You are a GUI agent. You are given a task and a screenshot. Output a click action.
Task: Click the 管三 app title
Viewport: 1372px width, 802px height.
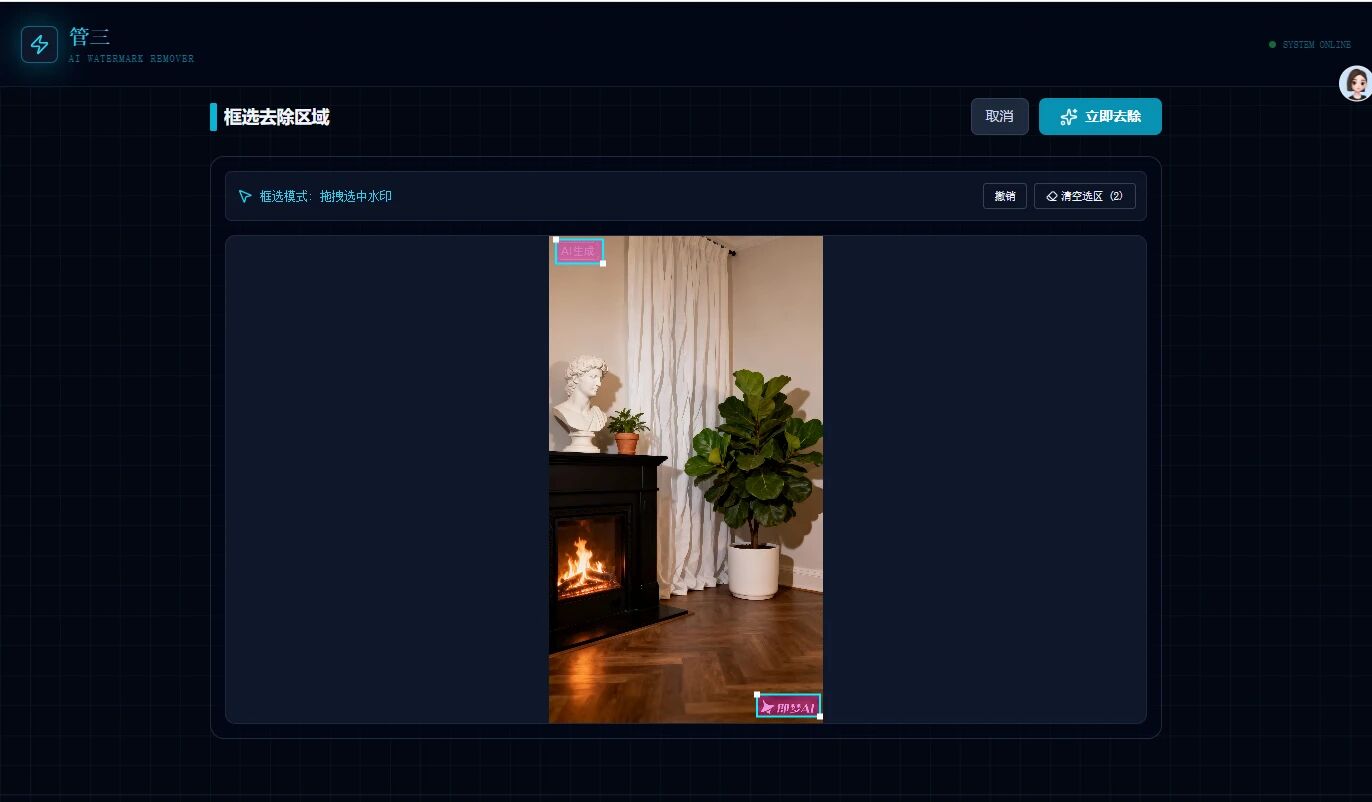point(90,38)
